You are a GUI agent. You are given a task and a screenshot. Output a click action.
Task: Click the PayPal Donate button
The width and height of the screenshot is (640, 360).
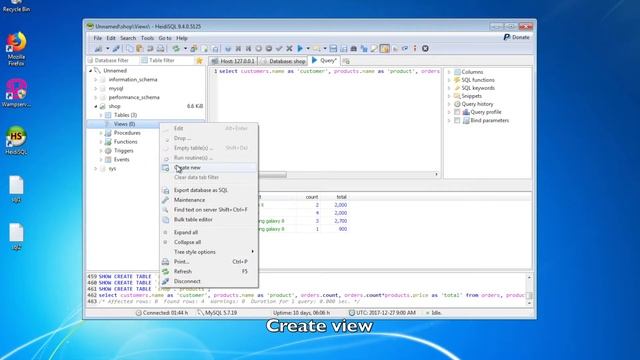[x=516, y=37]
